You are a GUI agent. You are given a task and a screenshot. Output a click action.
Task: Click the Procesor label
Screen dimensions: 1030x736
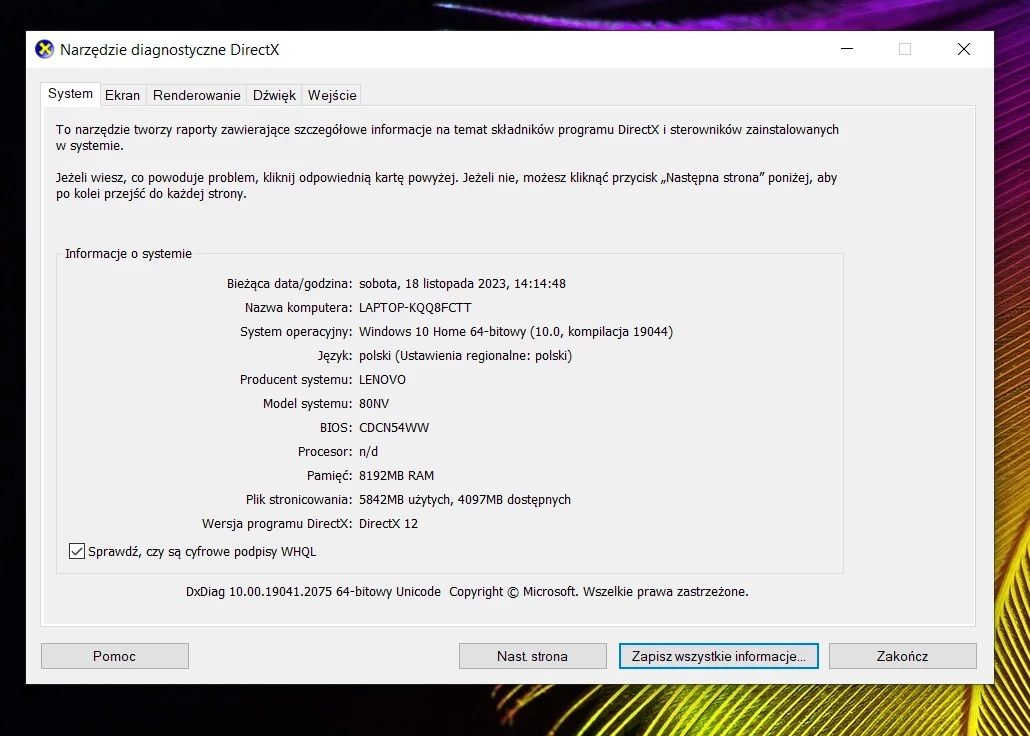pyautogui.click(x=325, y=452)
